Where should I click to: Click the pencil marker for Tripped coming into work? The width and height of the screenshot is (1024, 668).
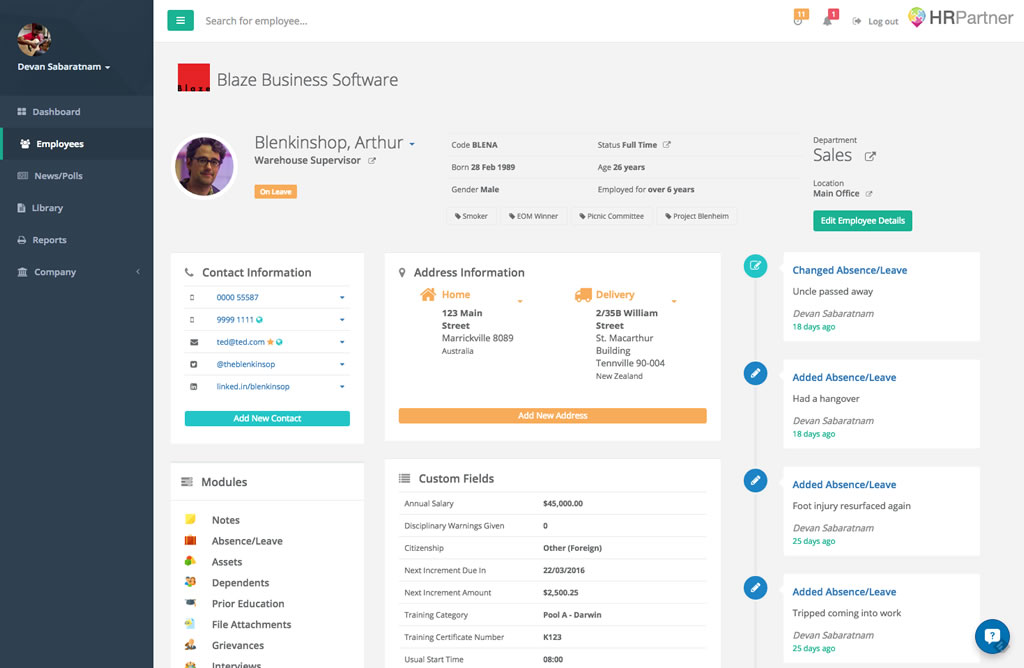[x=756, y=588]
